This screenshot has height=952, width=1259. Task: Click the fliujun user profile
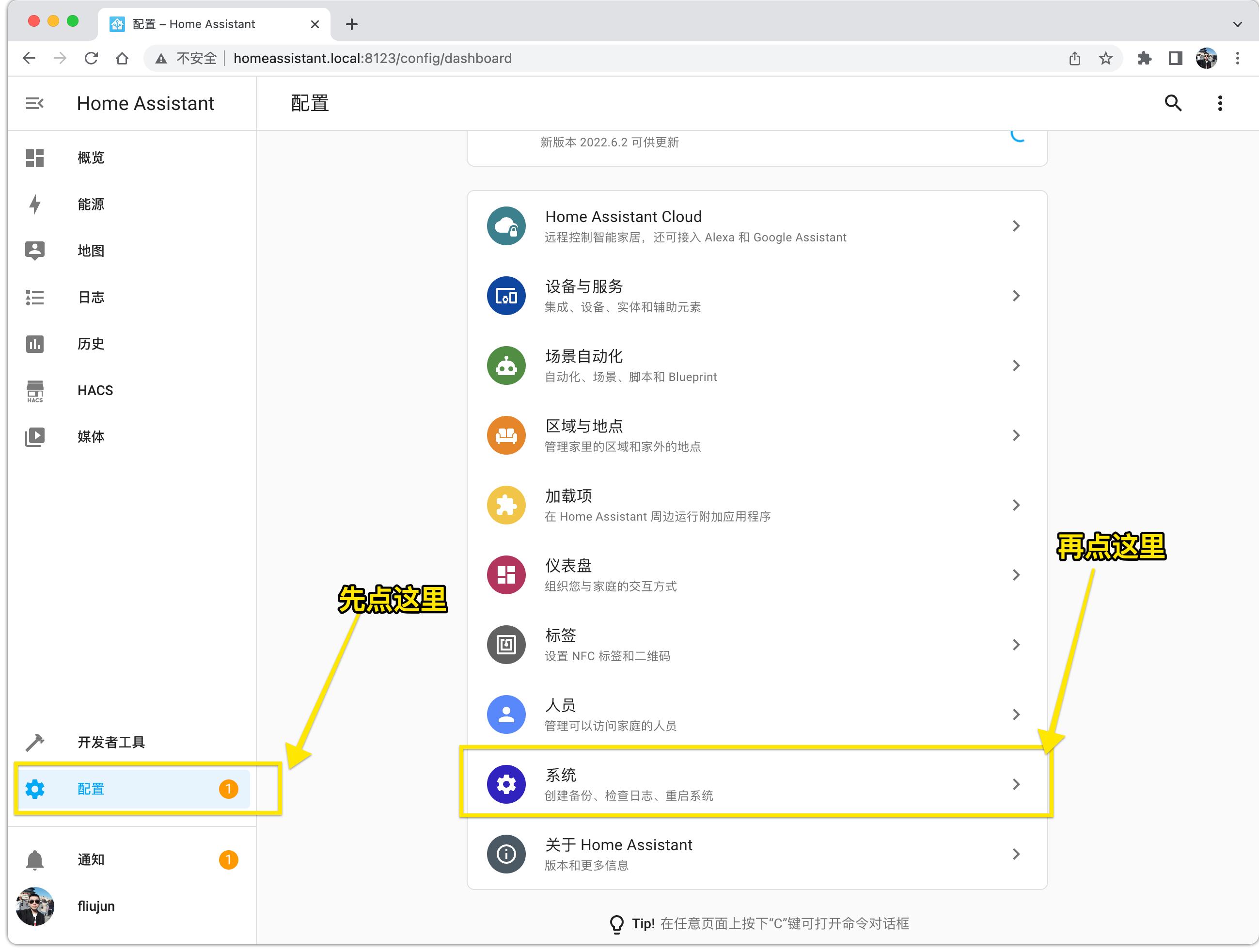[x=35, y=906]
